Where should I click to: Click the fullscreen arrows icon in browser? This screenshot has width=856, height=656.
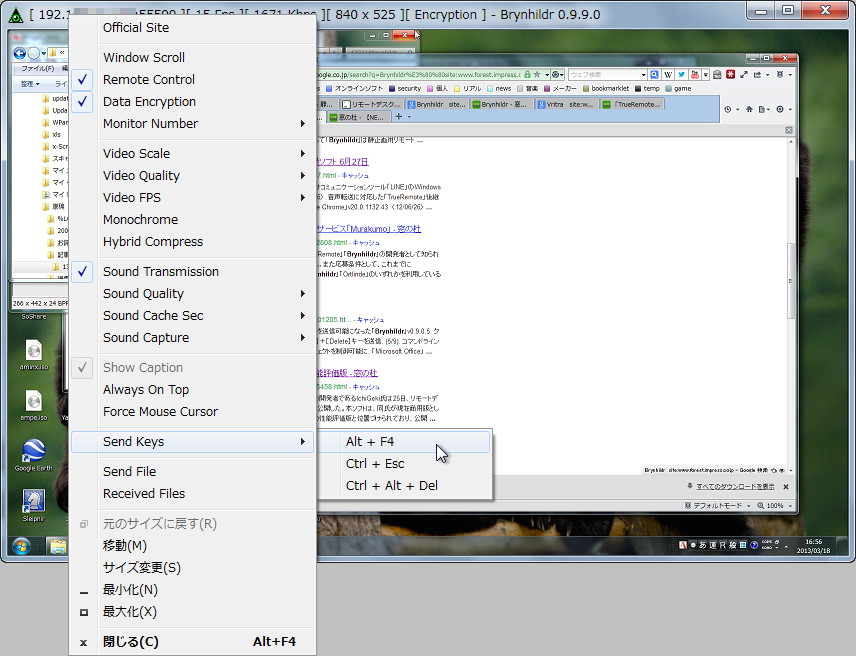tap(744, 74)
